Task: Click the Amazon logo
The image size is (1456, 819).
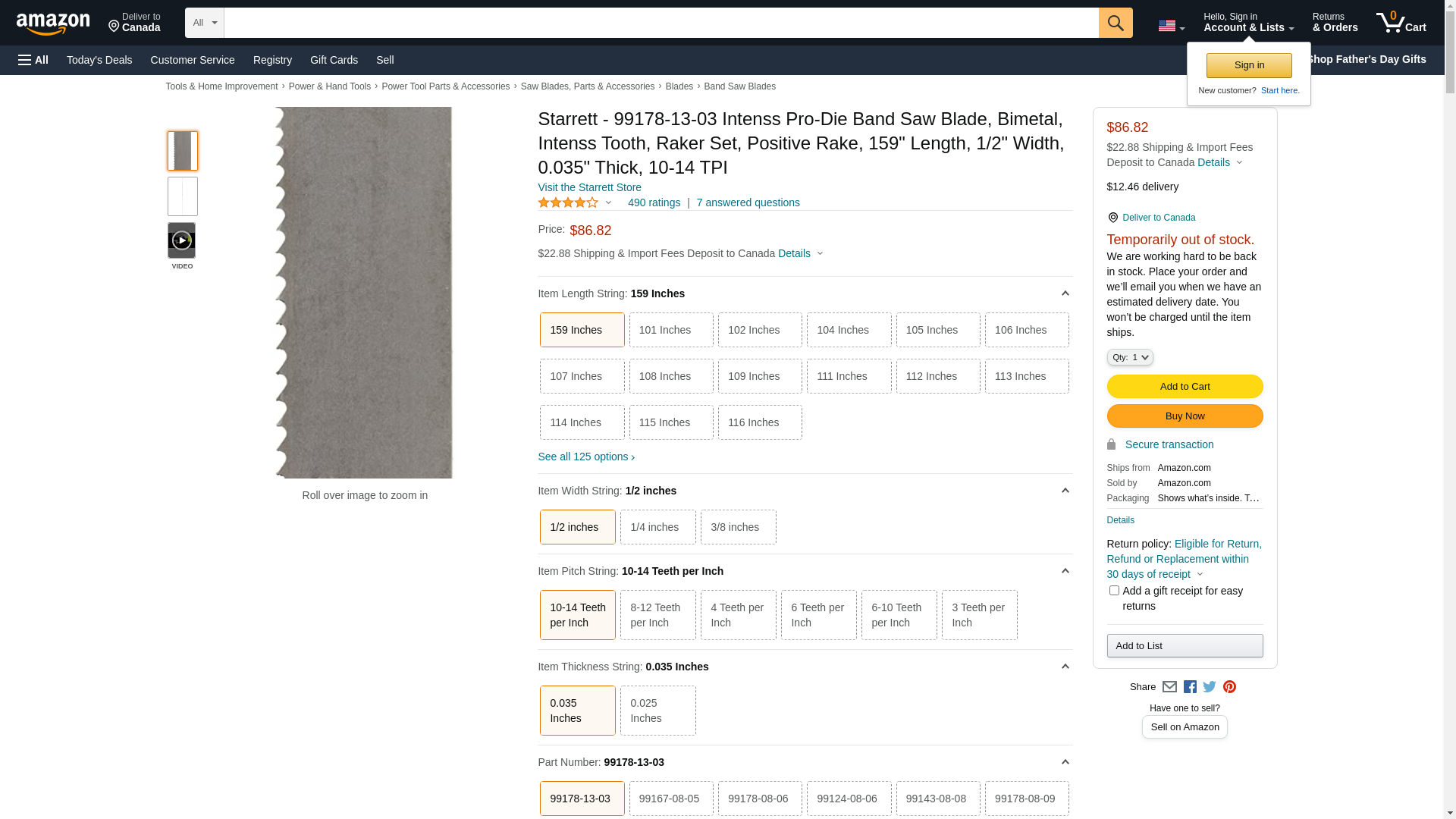Action: pyautogui.click(x=53, y=24)
